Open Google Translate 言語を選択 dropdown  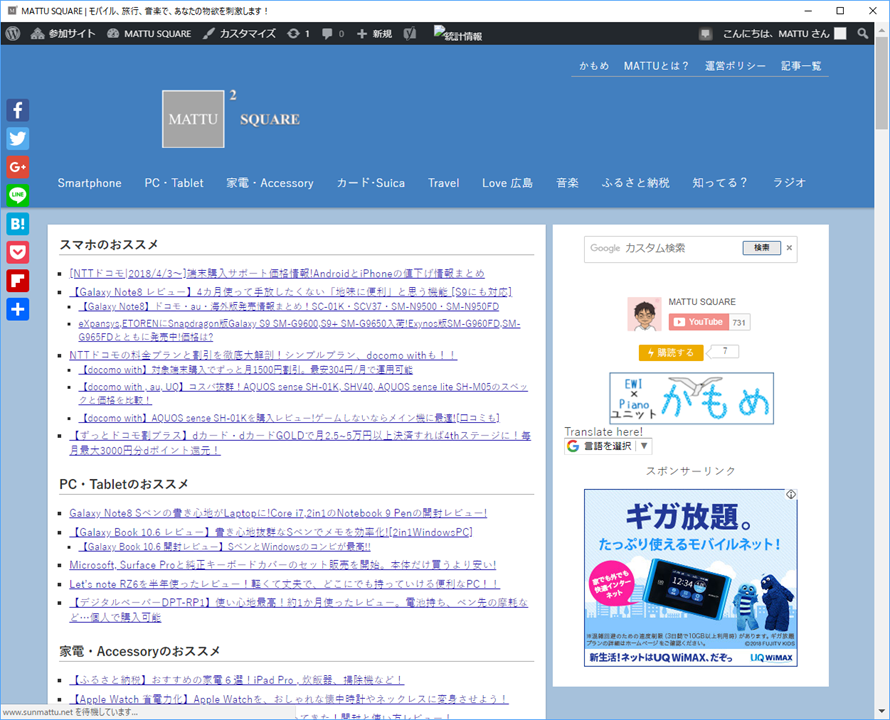pyautogui.click(x=608, y=446)
